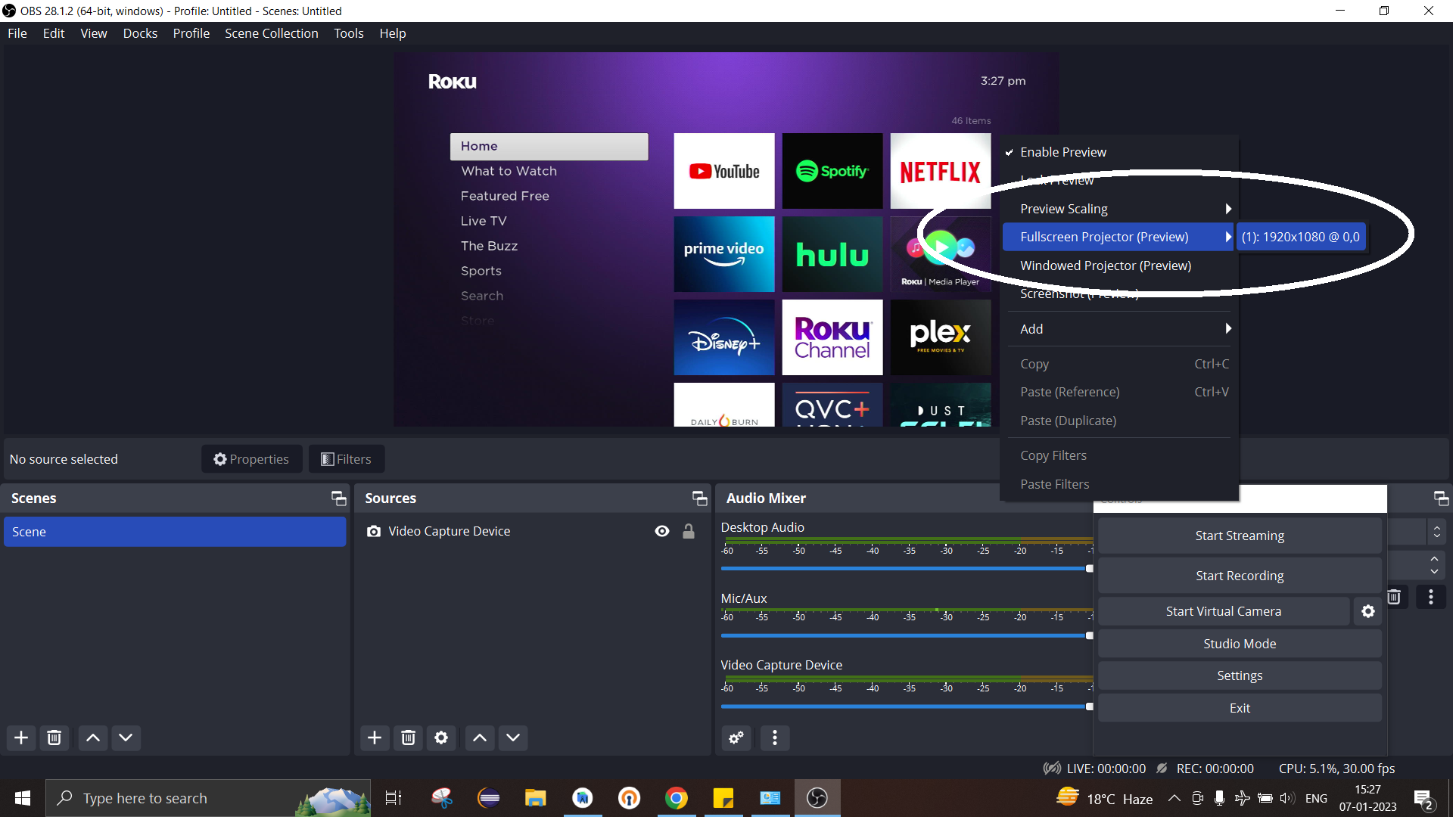The image size is (1456, 823).
Task: Pop out the Scenes dock
Action: click(339, 499)
